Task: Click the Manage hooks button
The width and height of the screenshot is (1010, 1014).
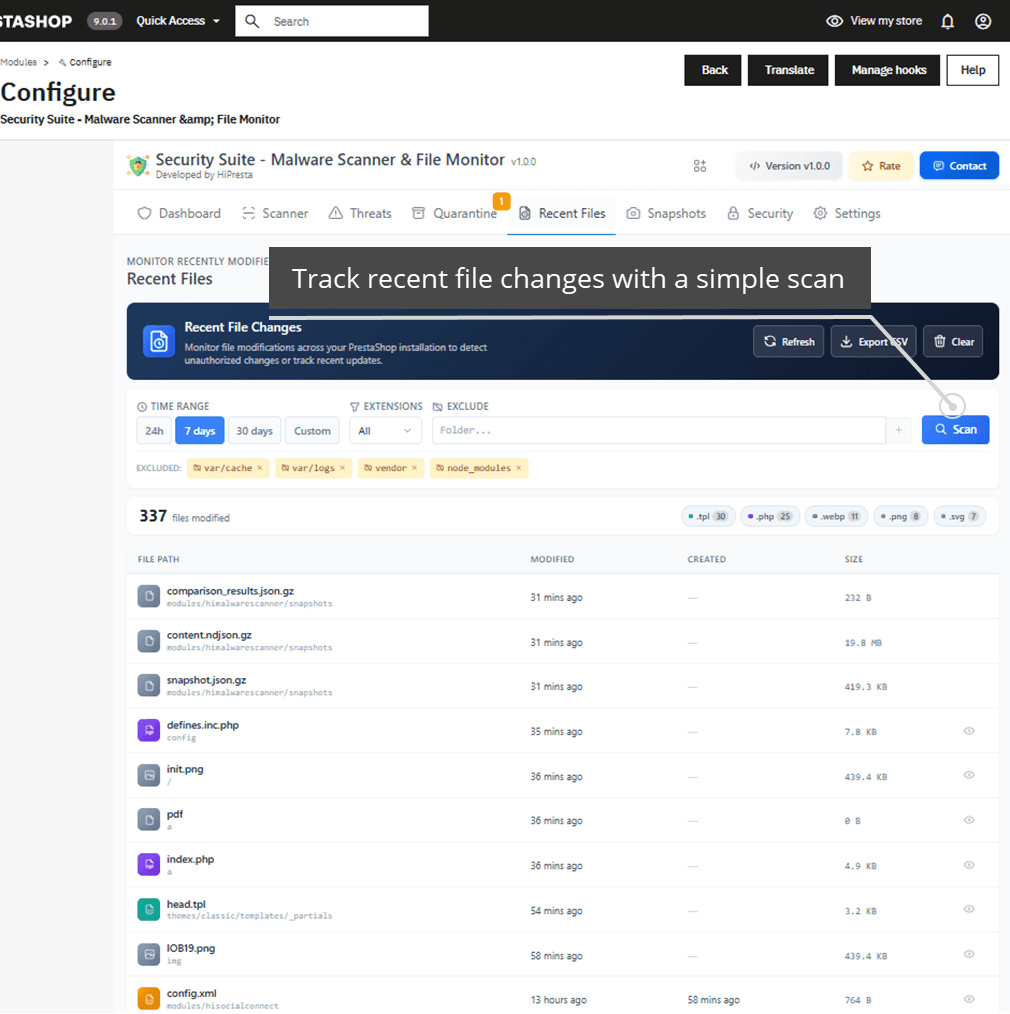Action: pyautogui.click(x=887, y=70)
